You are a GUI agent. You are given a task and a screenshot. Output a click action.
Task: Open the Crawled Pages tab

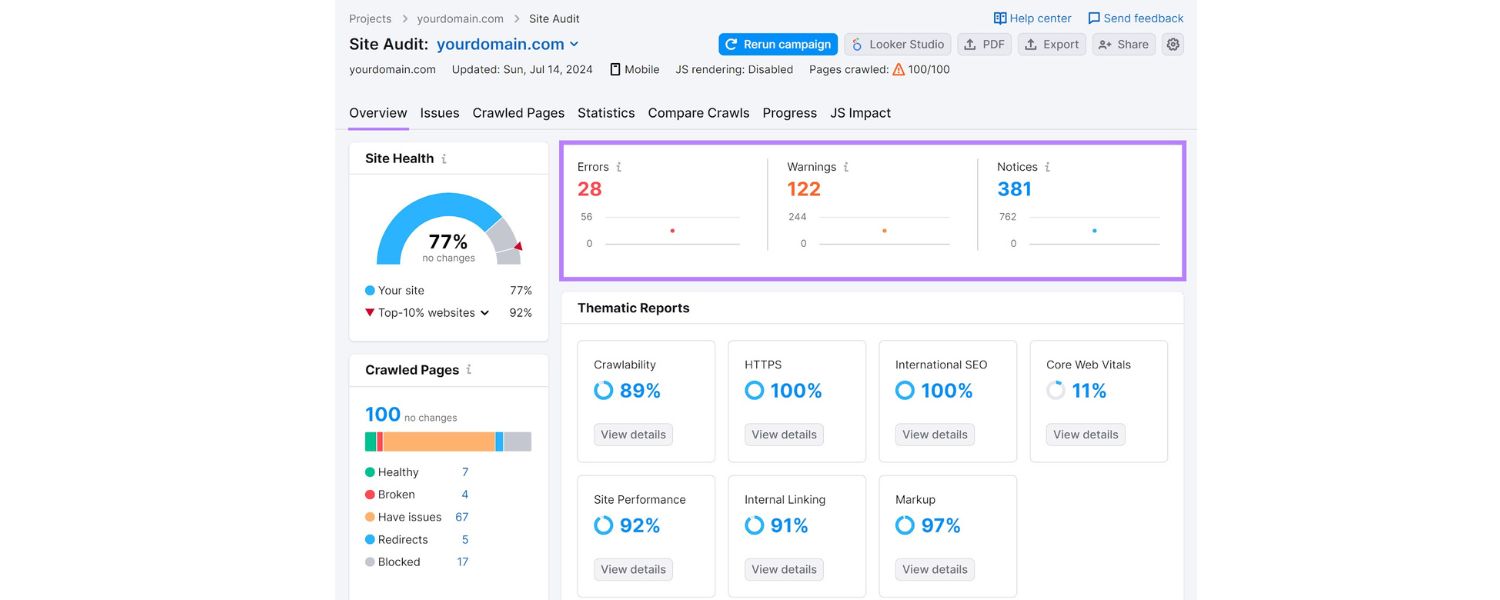518,113
